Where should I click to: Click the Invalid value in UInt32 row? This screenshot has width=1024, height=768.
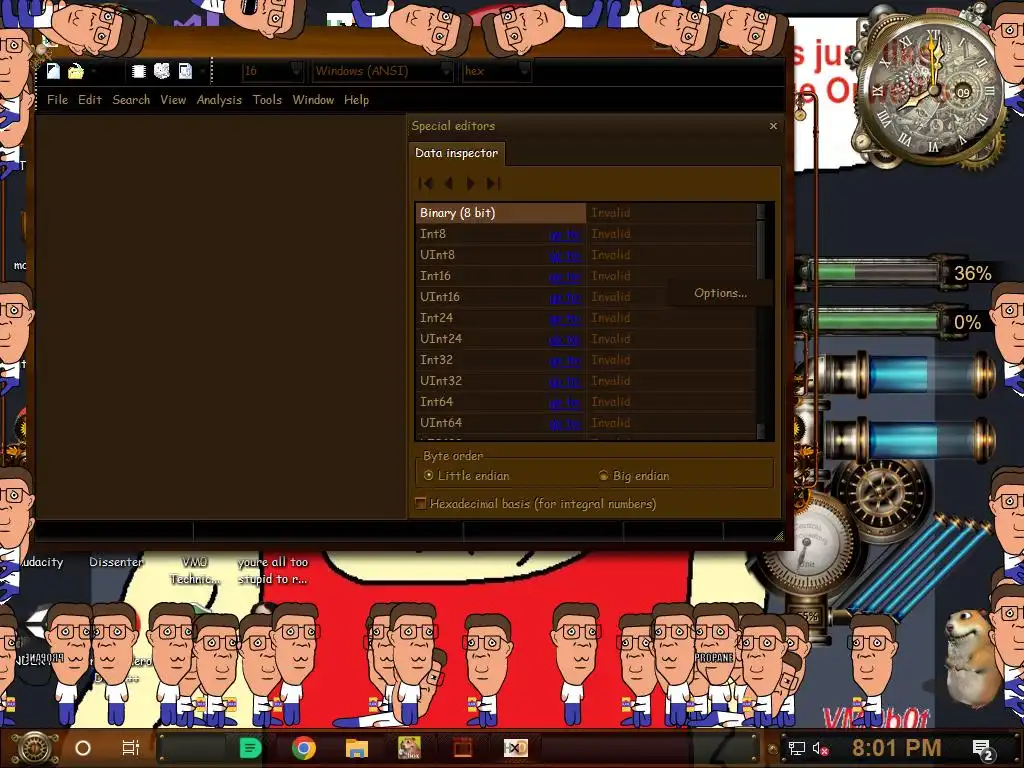pyautogui.click(x=611, y=381)
